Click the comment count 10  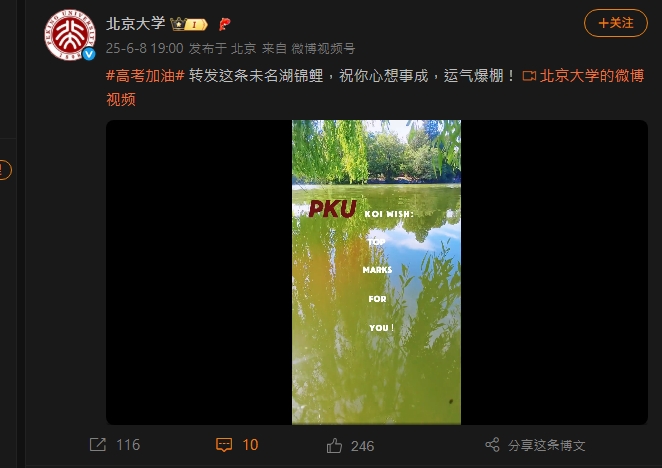coord(250,445)
